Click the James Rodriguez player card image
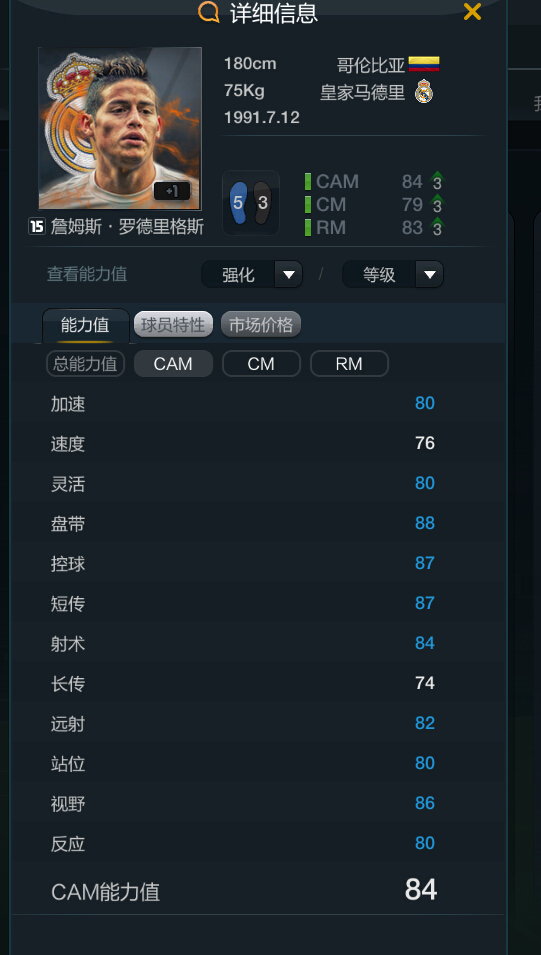 coord(120,128)
